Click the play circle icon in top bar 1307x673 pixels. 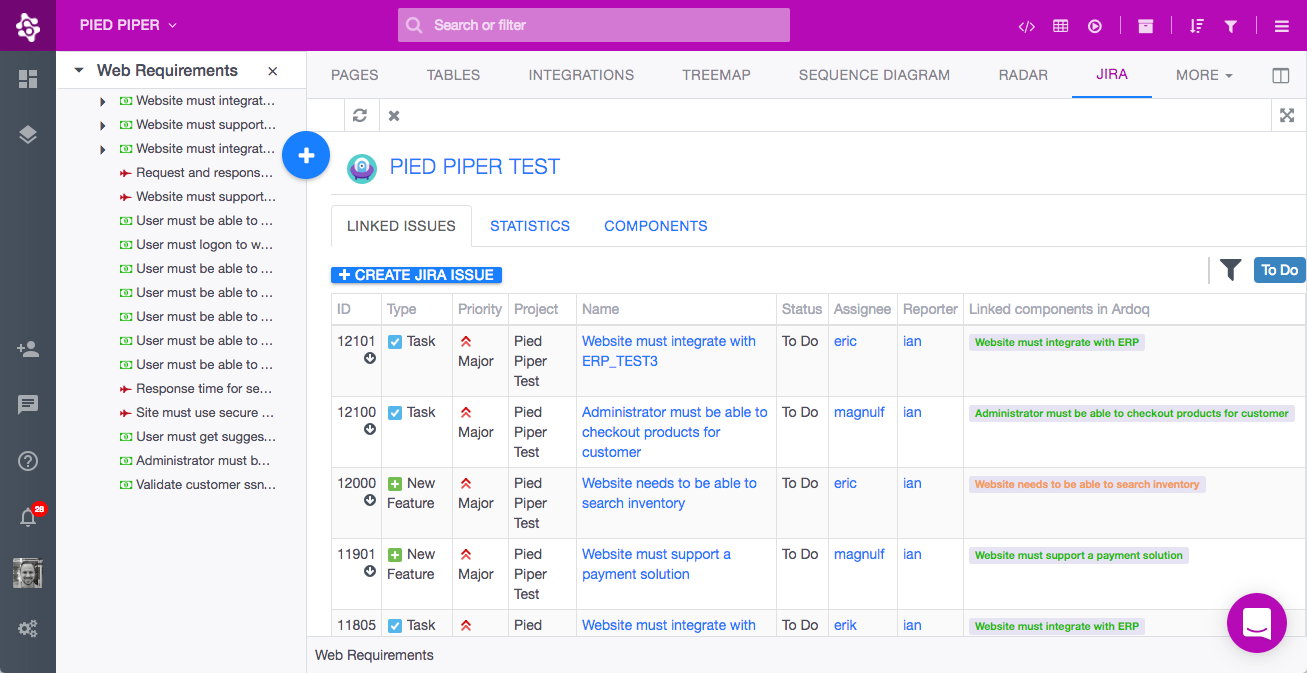tap(1095, 27)
